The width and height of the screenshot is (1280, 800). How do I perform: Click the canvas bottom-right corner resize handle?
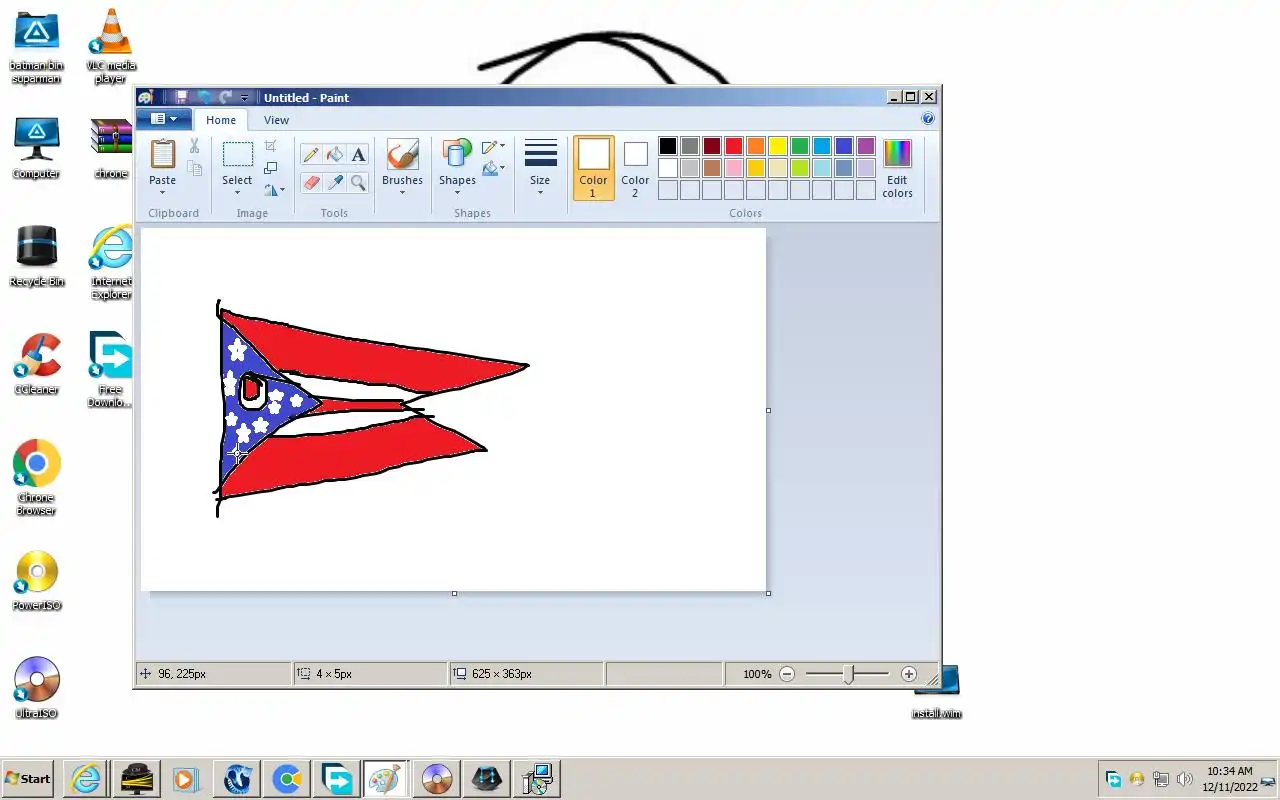click(768, 593)
